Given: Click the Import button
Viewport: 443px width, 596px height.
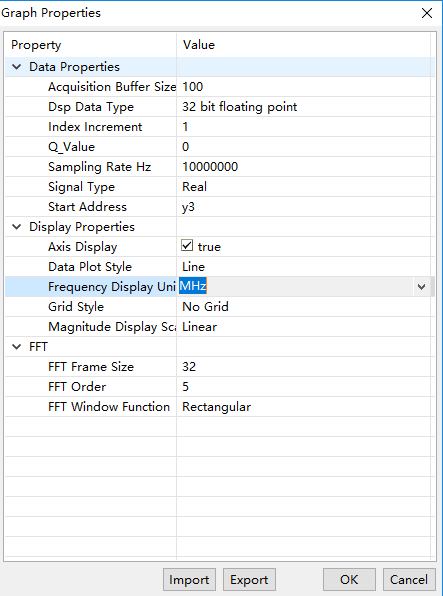Looking at the screenshot, I should pyautogui.click(x=189, y=580).
